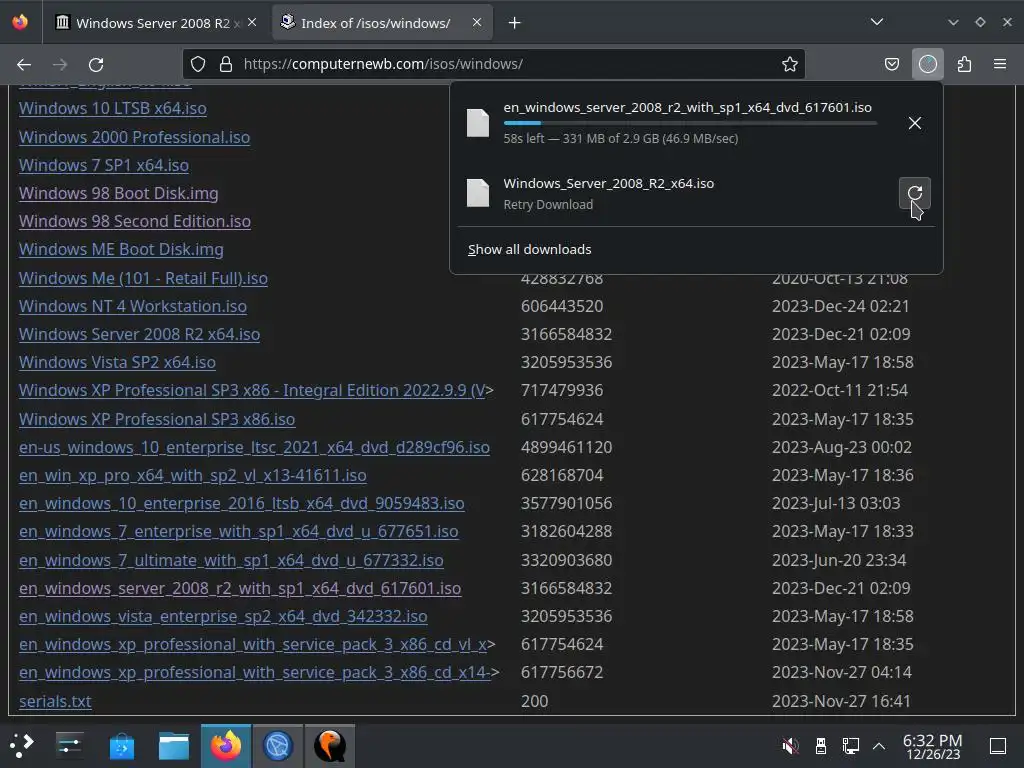Select the Index of /isos/windows/ tab
Image resolution: width=1024 pixels, height=768 pixels.
(382, 23)
